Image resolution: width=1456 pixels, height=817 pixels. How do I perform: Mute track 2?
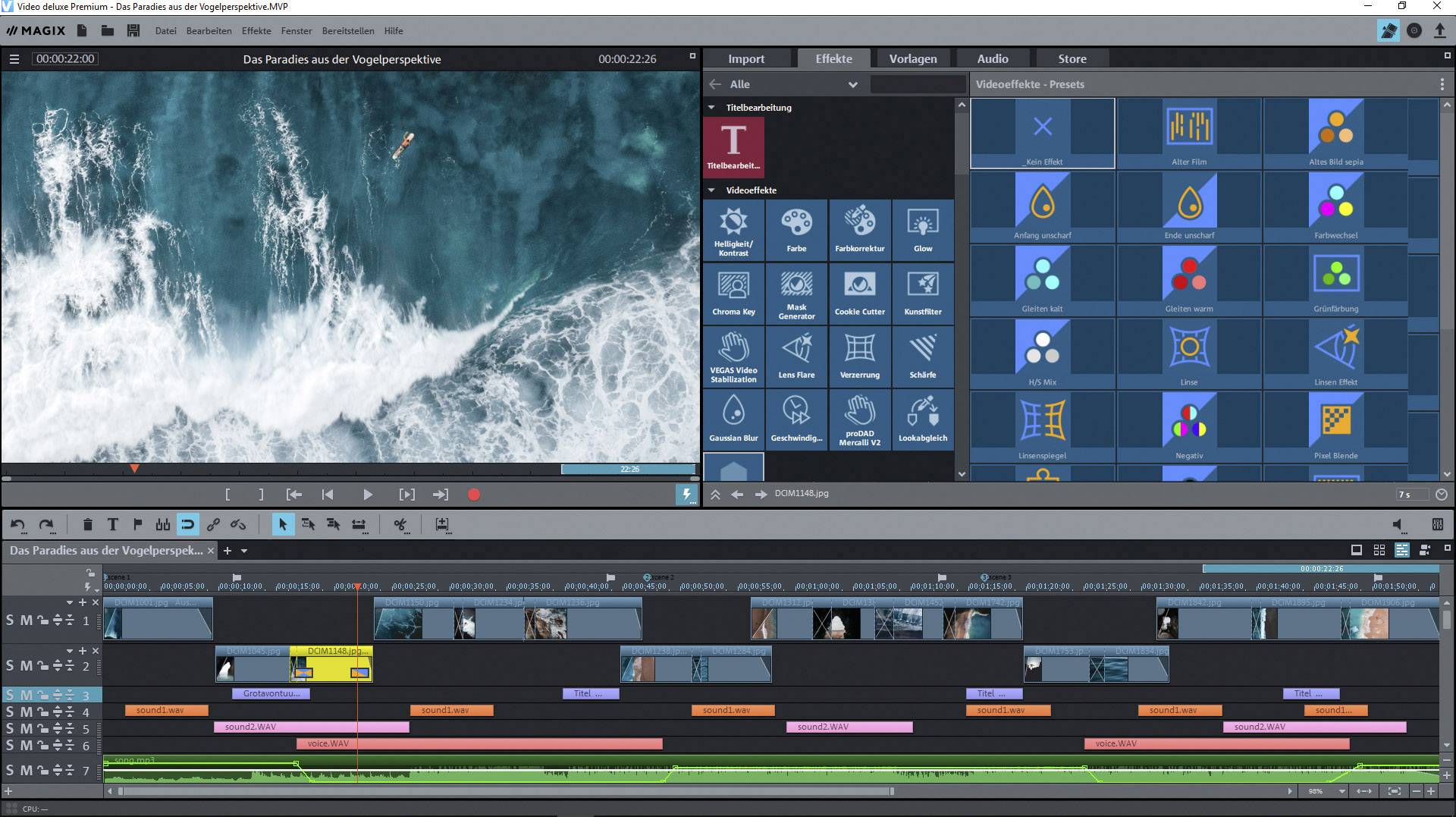click(x=27, y=666)
